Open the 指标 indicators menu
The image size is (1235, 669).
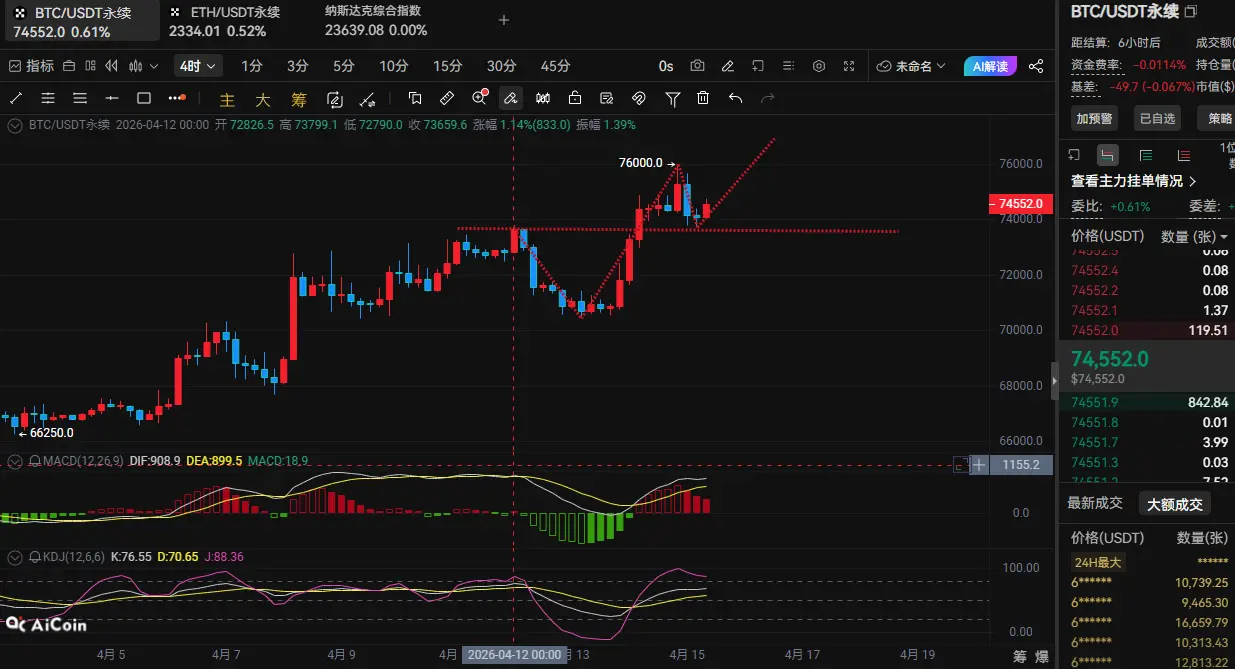tap(31, 66)
